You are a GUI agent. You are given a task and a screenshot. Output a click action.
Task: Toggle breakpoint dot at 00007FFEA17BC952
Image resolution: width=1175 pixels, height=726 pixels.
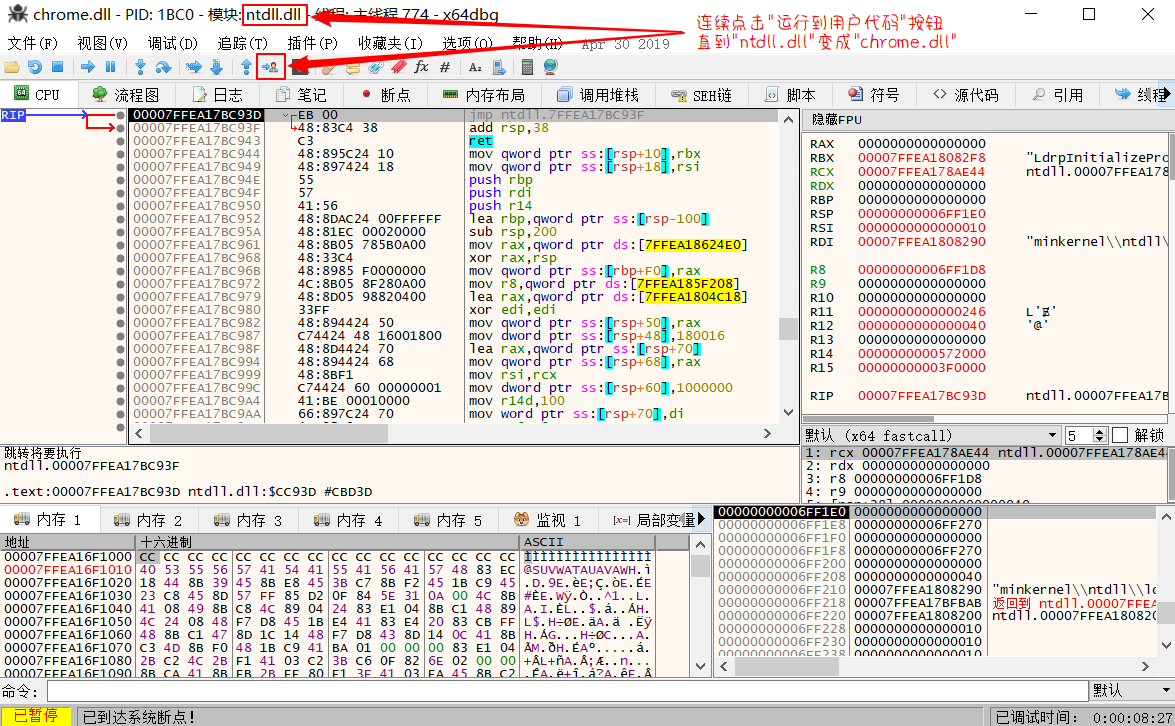(x=121, y=219)
